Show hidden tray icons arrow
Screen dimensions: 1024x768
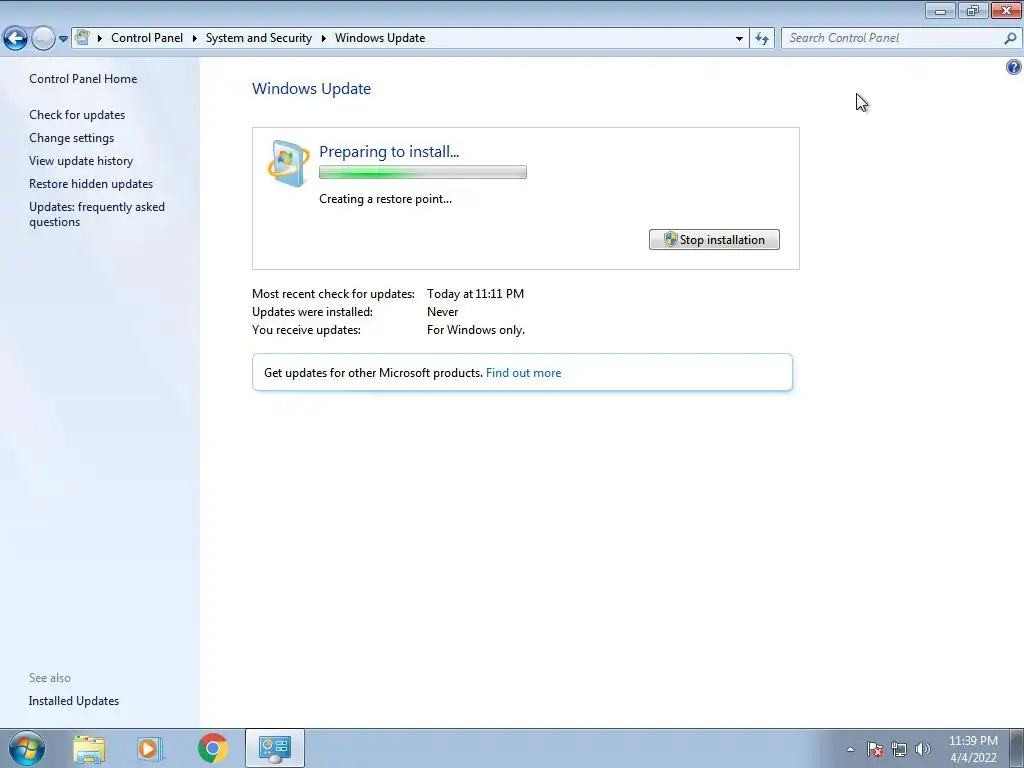[850, 749]
